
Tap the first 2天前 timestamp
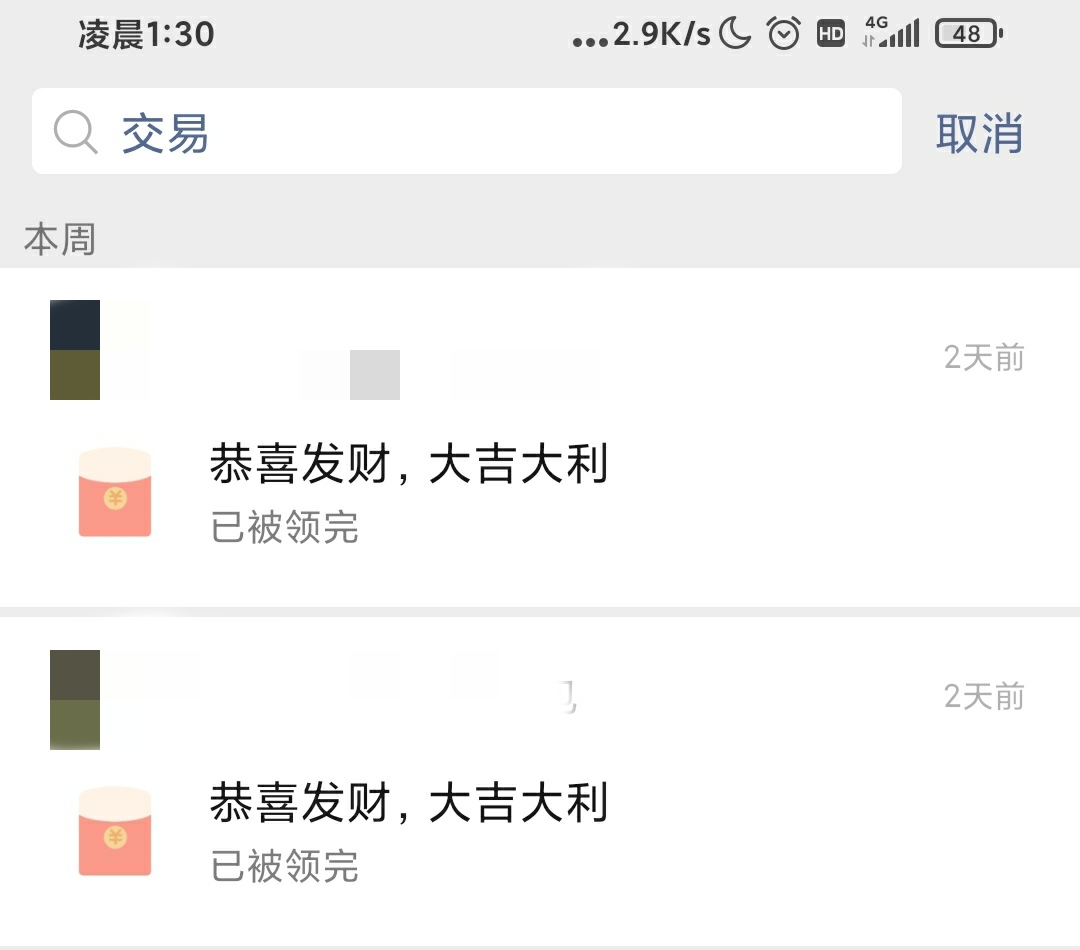coord(984,358)
